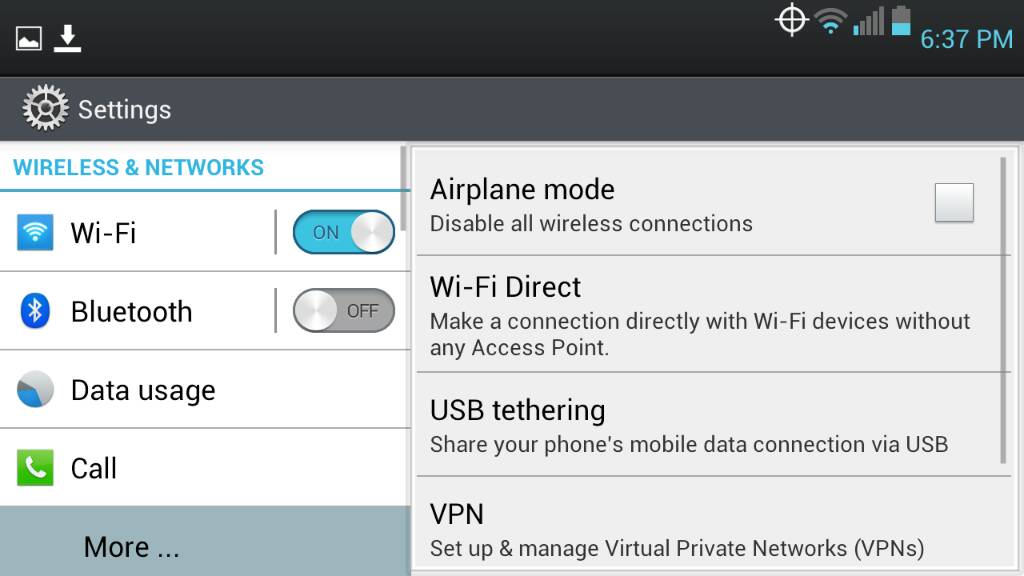Tap the download notification icon
This screenshot has width=1024, height=576.
67,39
